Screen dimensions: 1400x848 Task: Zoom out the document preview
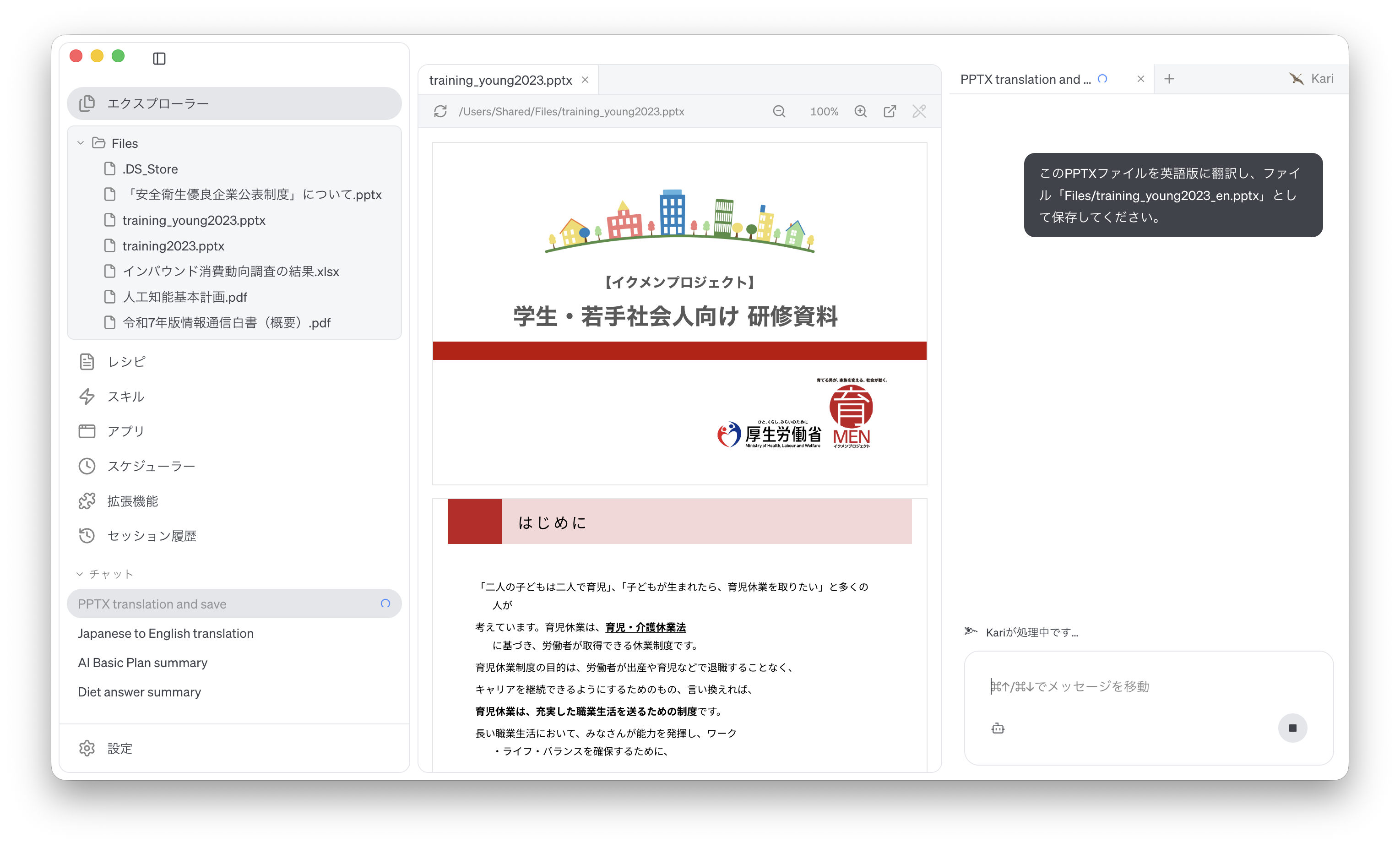pyautogui.click(x=779, y=111)
